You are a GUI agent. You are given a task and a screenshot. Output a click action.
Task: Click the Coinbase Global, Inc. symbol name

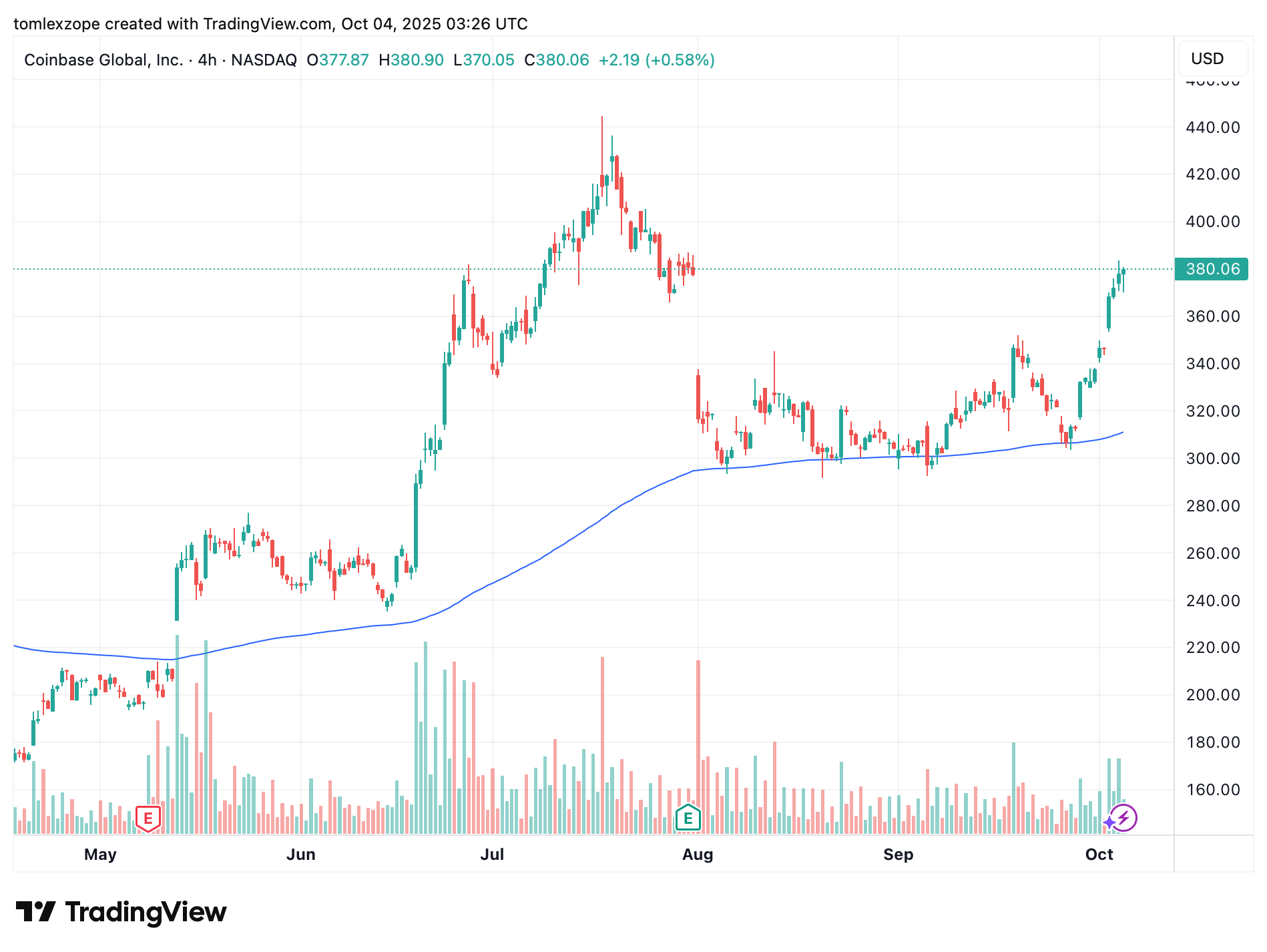pyautogui.click(x=103, y=60)
